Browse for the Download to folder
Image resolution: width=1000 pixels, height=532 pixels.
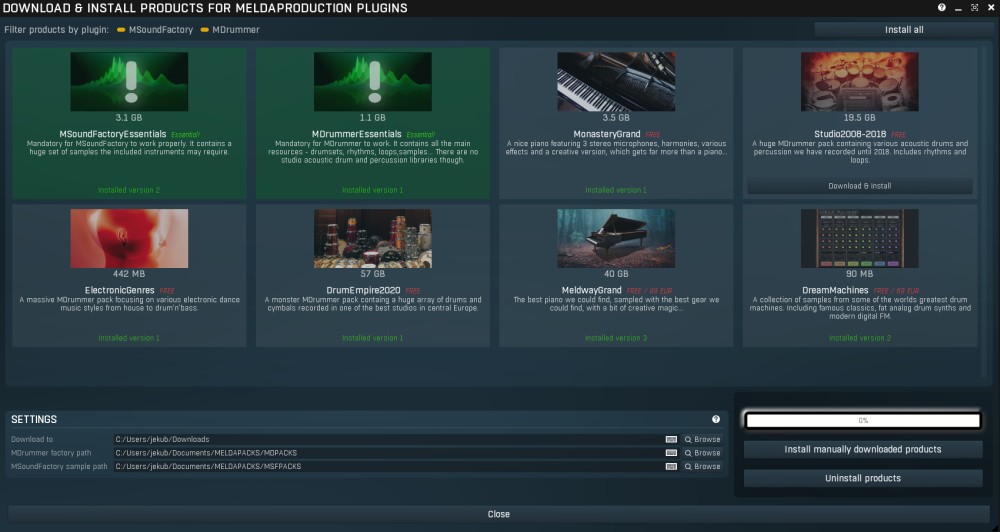pos(702,439)
